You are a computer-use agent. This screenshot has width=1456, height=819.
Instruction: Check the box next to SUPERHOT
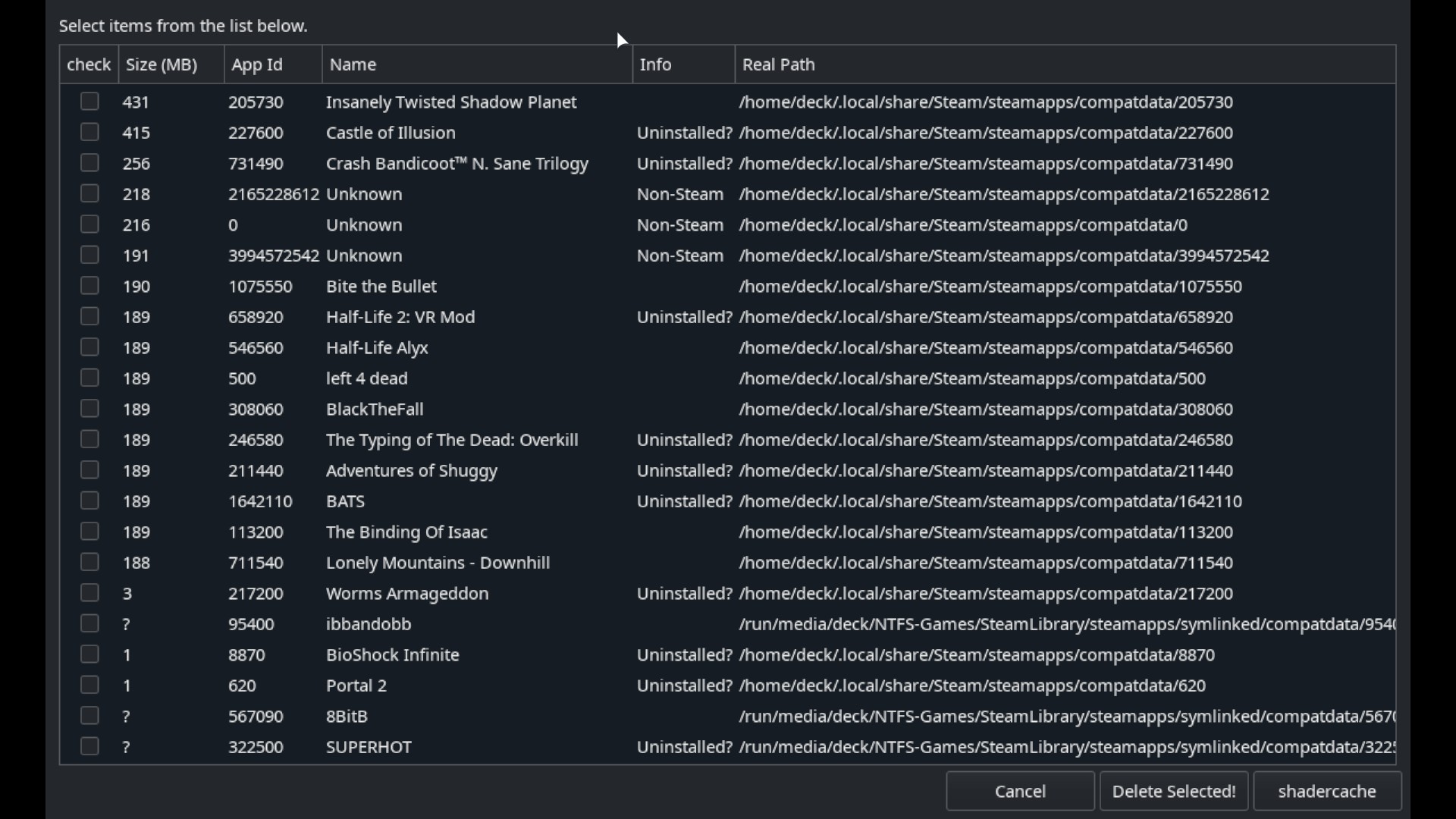89,747
